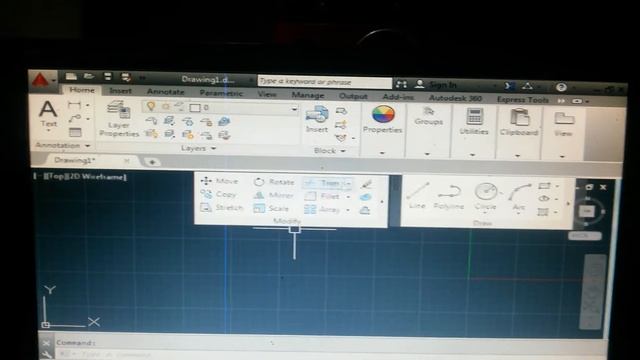The image size is (640, 360).
Task: Select the Erase tool in Modify panel
Action: pyautogui.click(x=366, y=184)
